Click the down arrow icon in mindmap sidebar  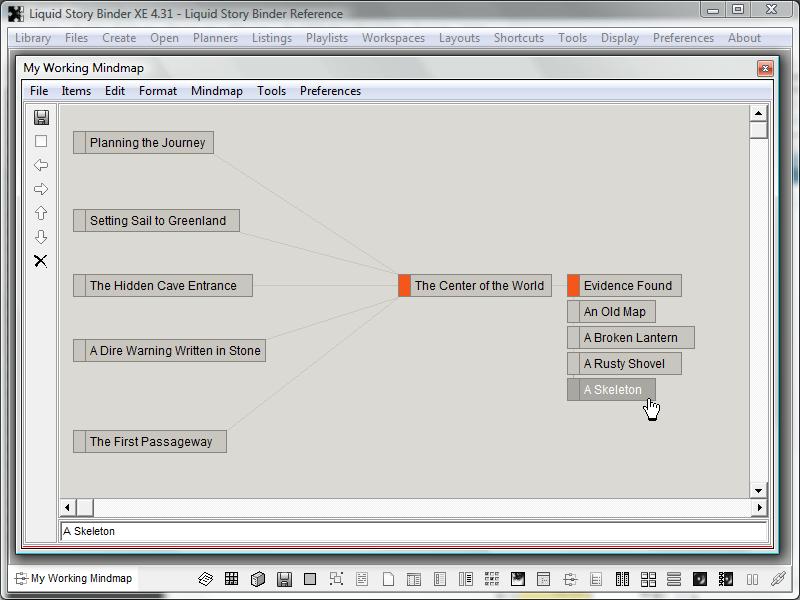click(x=41, y=237)
